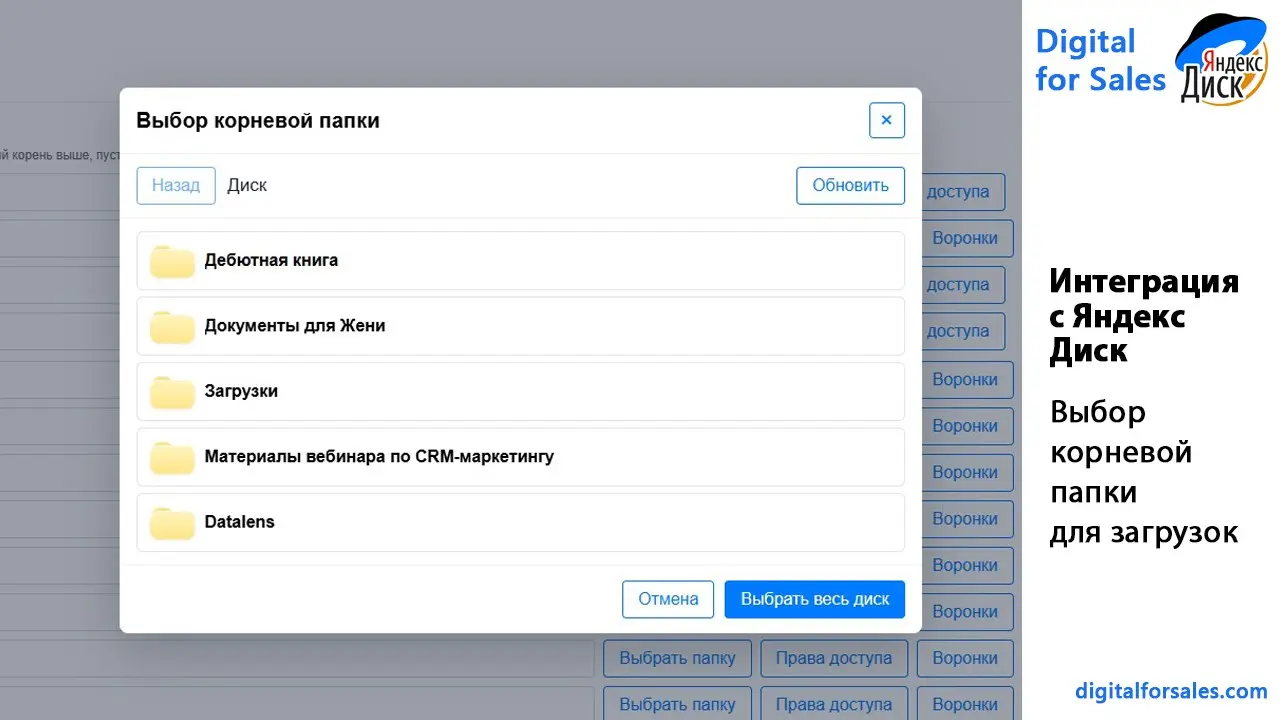The width and height of the screenshot is (1280, 720).
Task: Cancel selection with the Отмена button
Action: coord(668,599)
